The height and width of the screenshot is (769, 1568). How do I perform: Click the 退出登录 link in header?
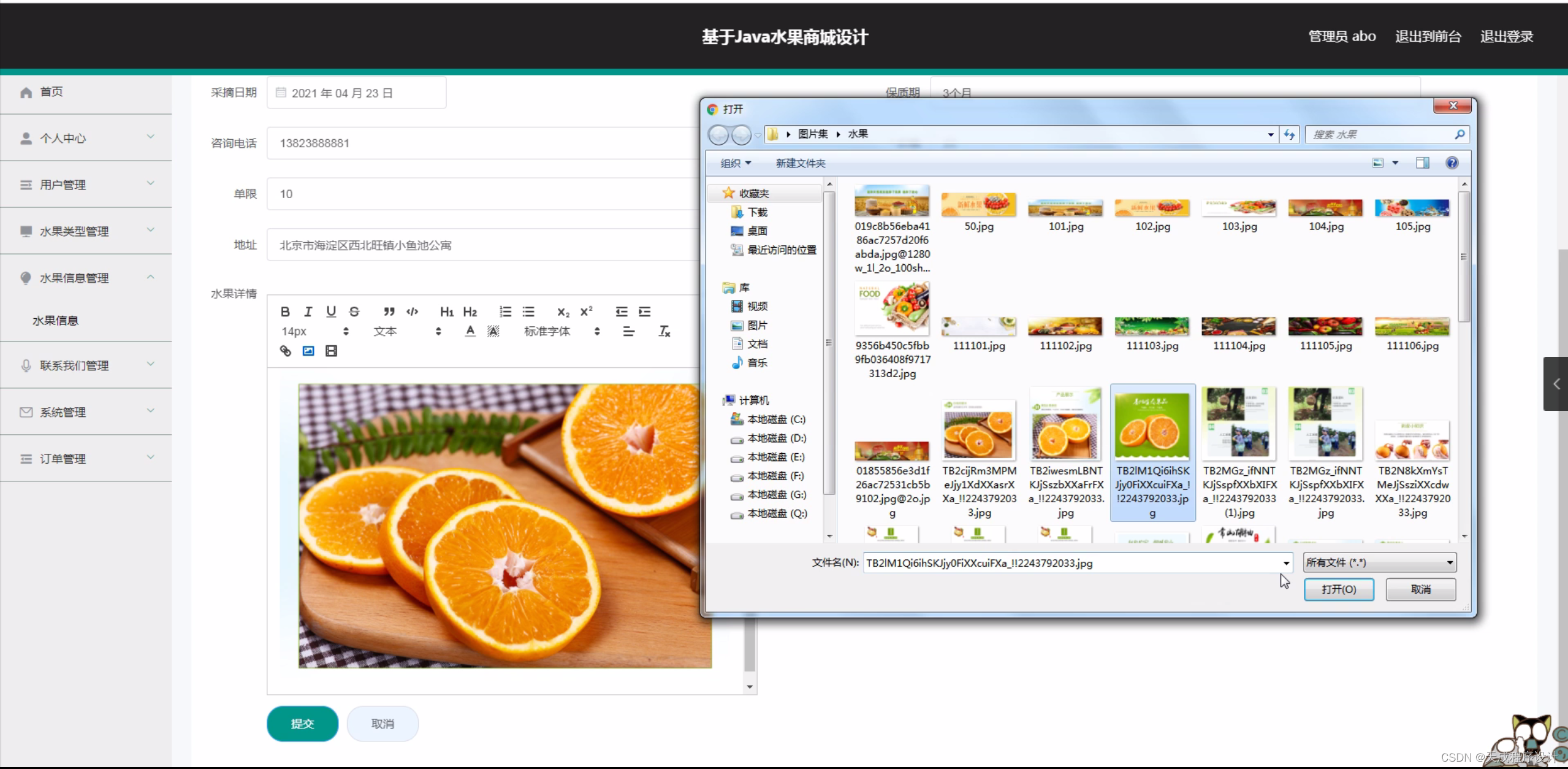click(1506, 37)
